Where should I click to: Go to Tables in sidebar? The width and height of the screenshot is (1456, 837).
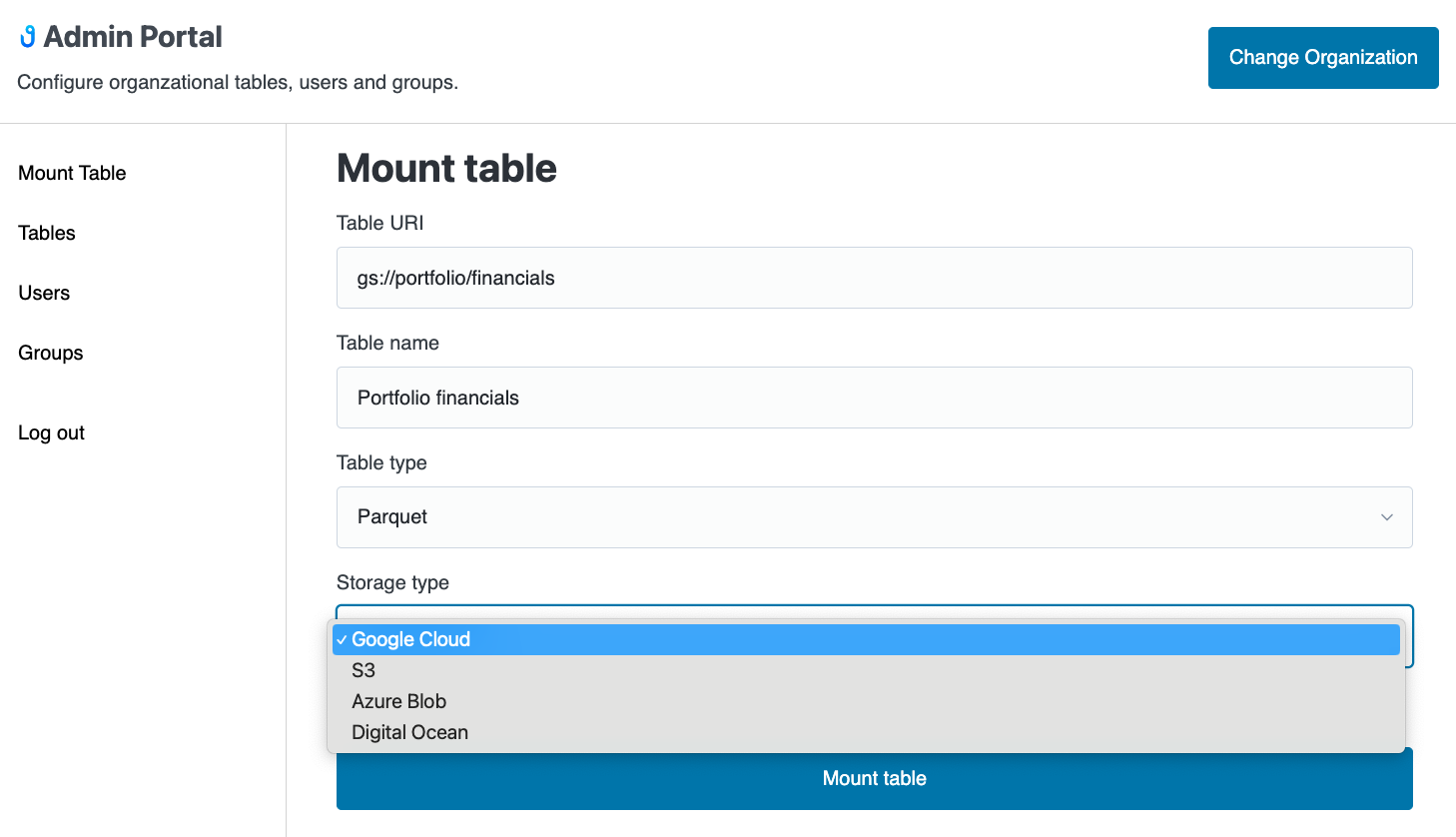47,233
